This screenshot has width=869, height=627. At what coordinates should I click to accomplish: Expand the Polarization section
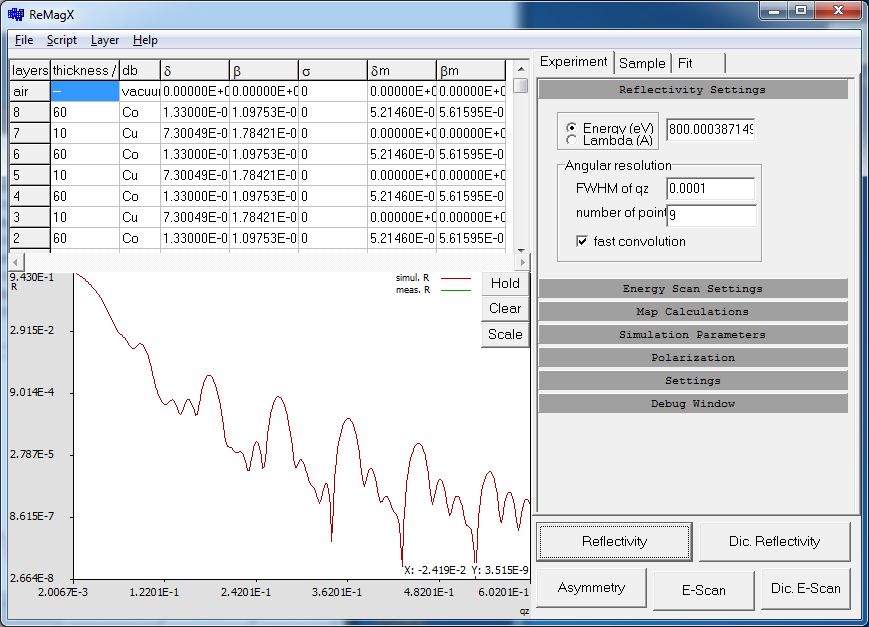tap(692, 358)
